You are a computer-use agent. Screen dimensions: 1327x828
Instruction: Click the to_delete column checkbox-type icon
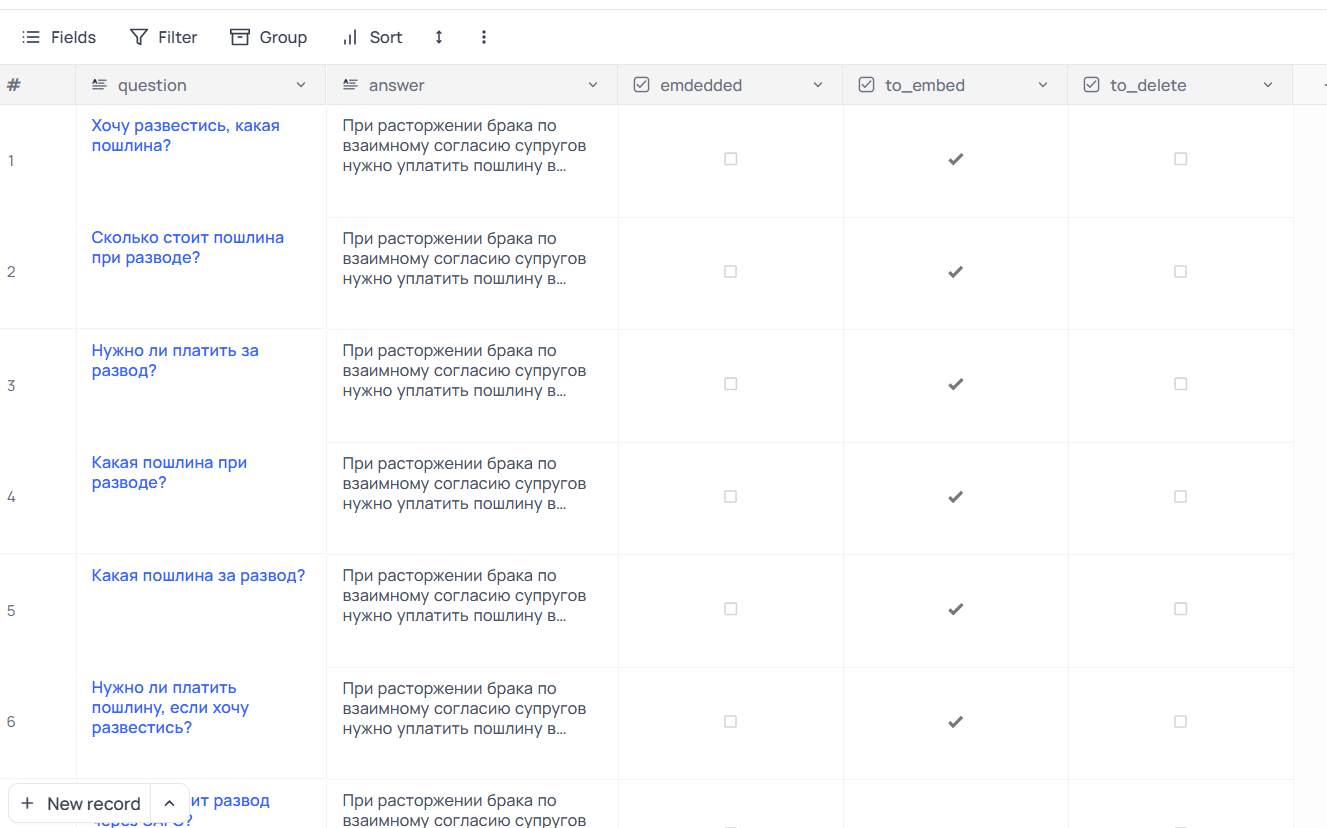[x=1092, y=85]
